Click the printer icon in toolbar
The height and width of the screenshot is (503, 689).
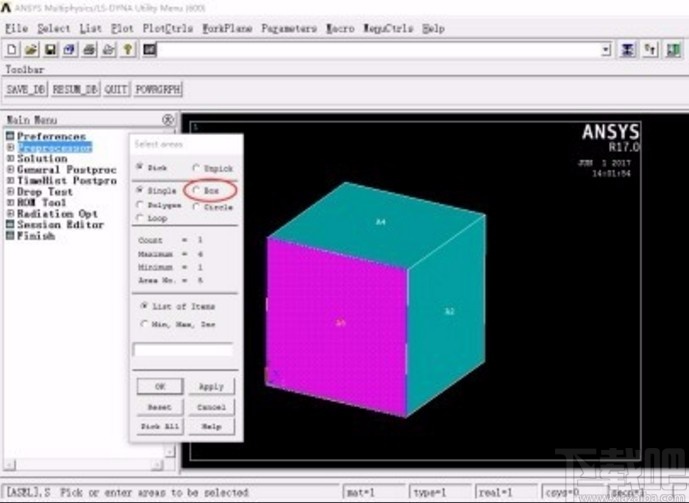[89, 50]
